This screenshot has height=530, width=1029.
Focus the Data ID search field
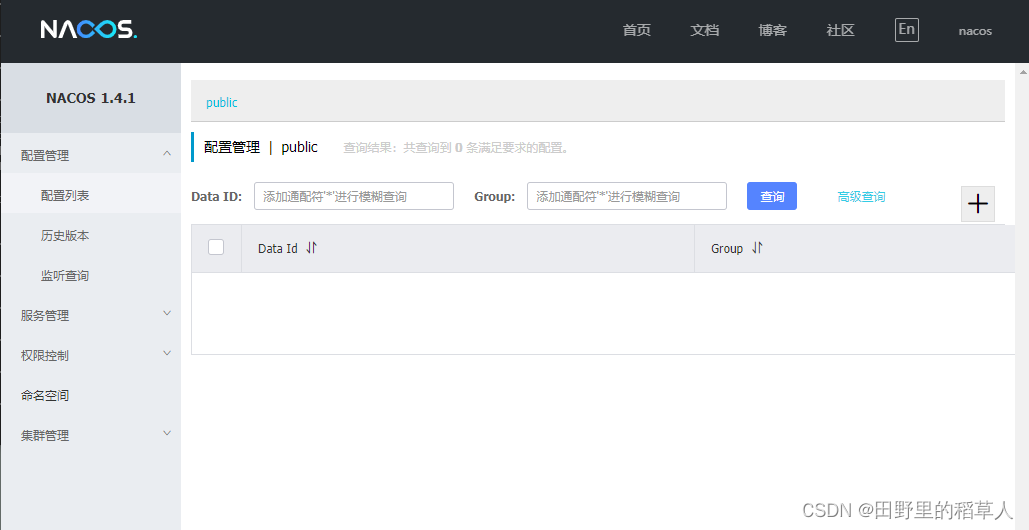(x=354, y=196)
